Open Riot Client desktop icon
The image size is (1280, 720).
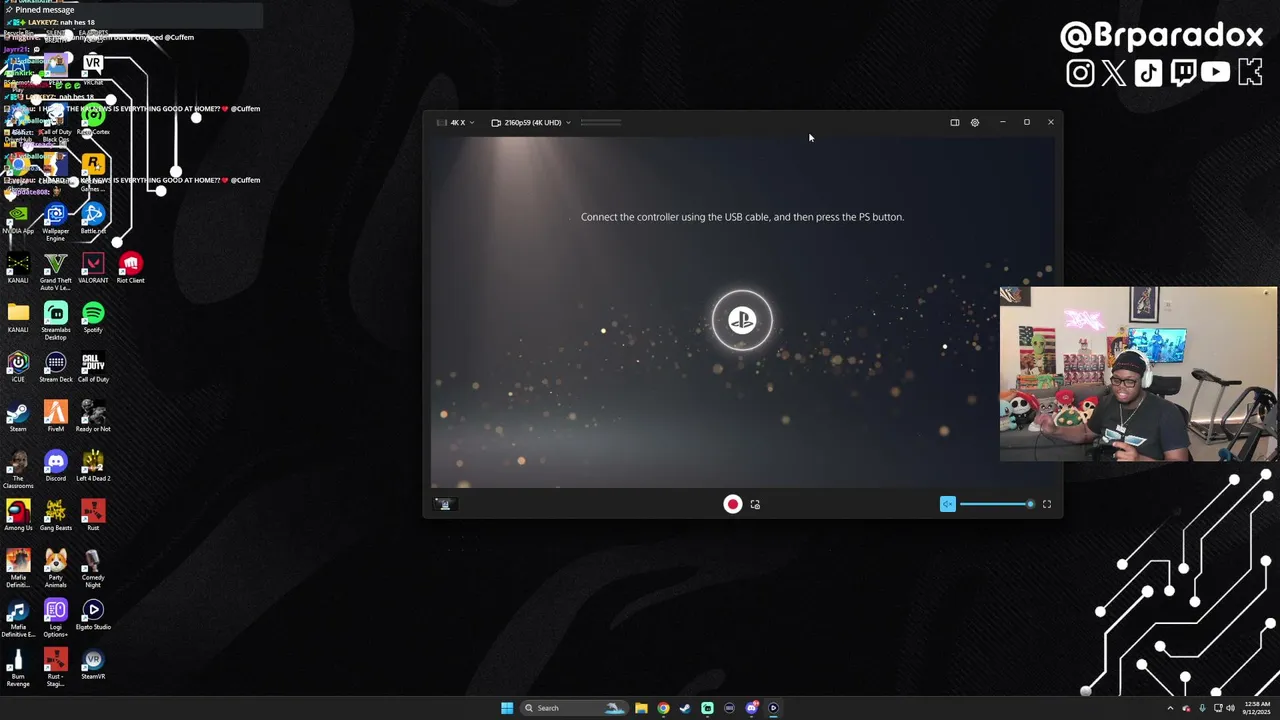point(131,269)
